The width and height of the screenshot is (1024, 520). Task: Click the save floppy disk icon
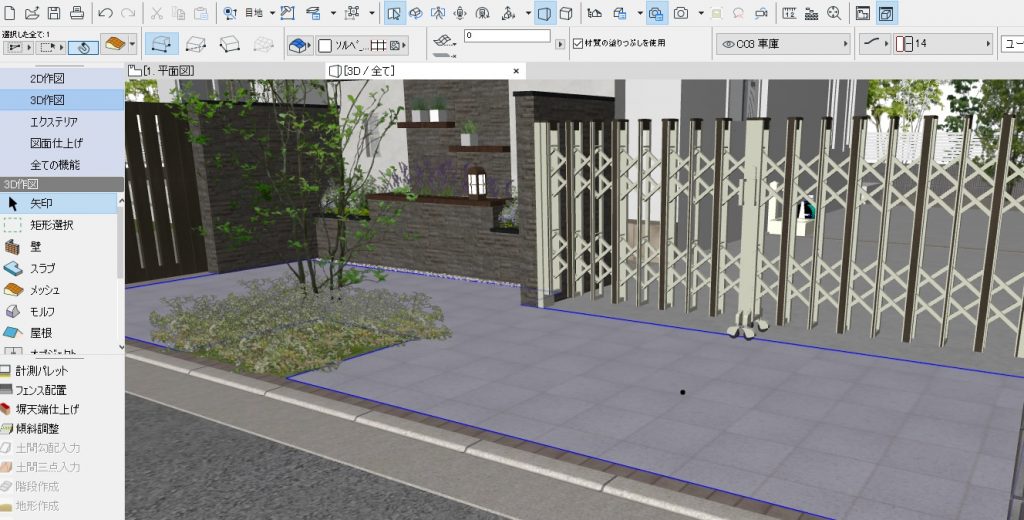coord(54,13)
